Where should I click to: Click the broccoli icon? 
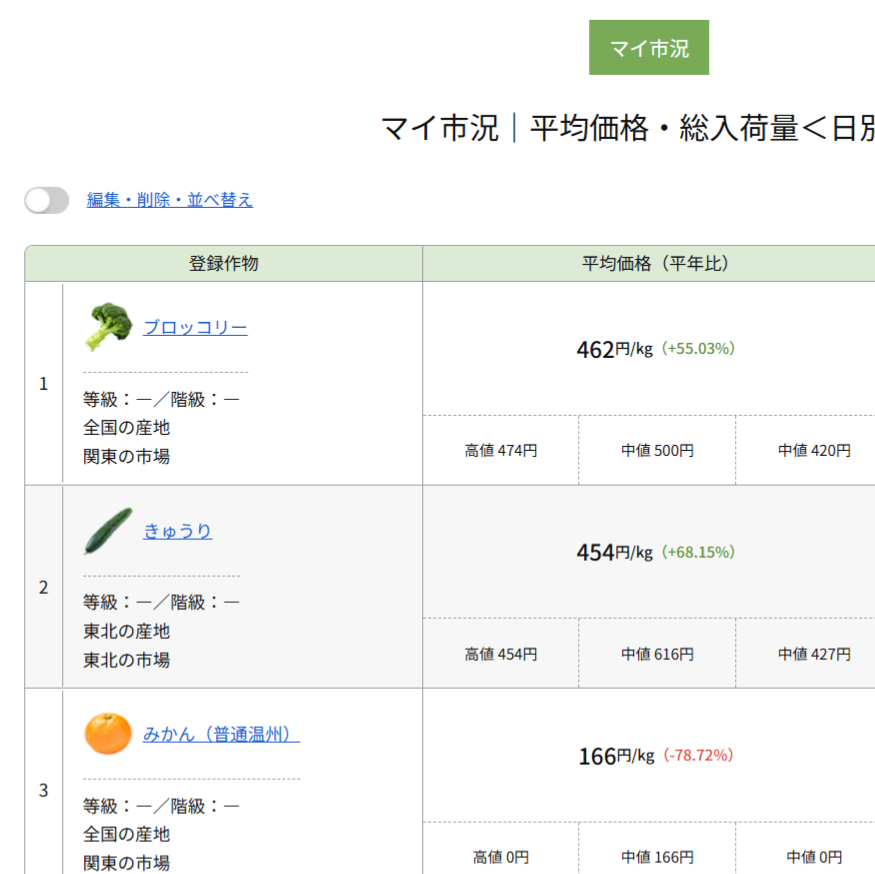(108, 327)
